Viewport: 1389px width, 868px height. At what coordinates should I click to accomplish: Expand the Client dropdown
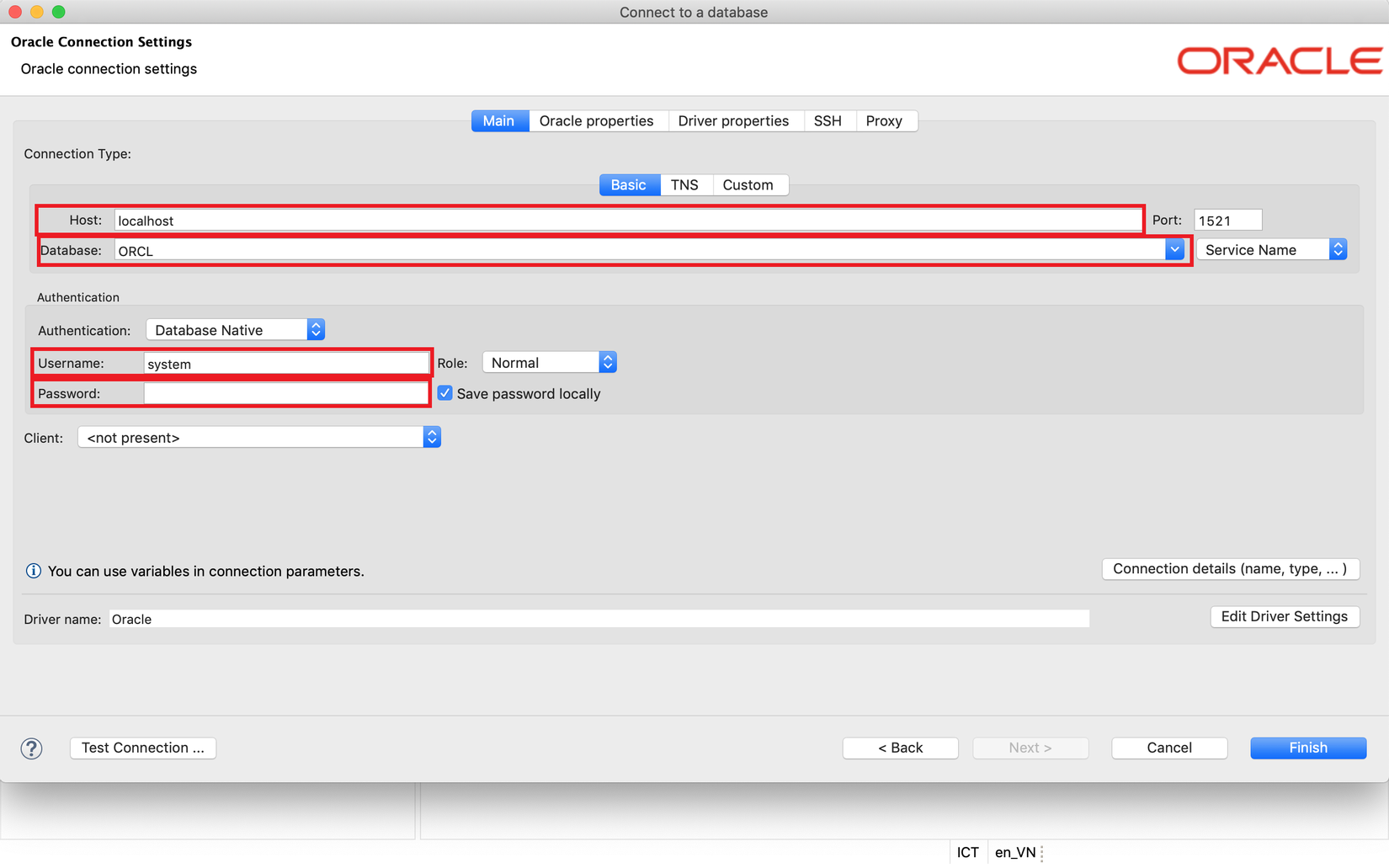259,438
